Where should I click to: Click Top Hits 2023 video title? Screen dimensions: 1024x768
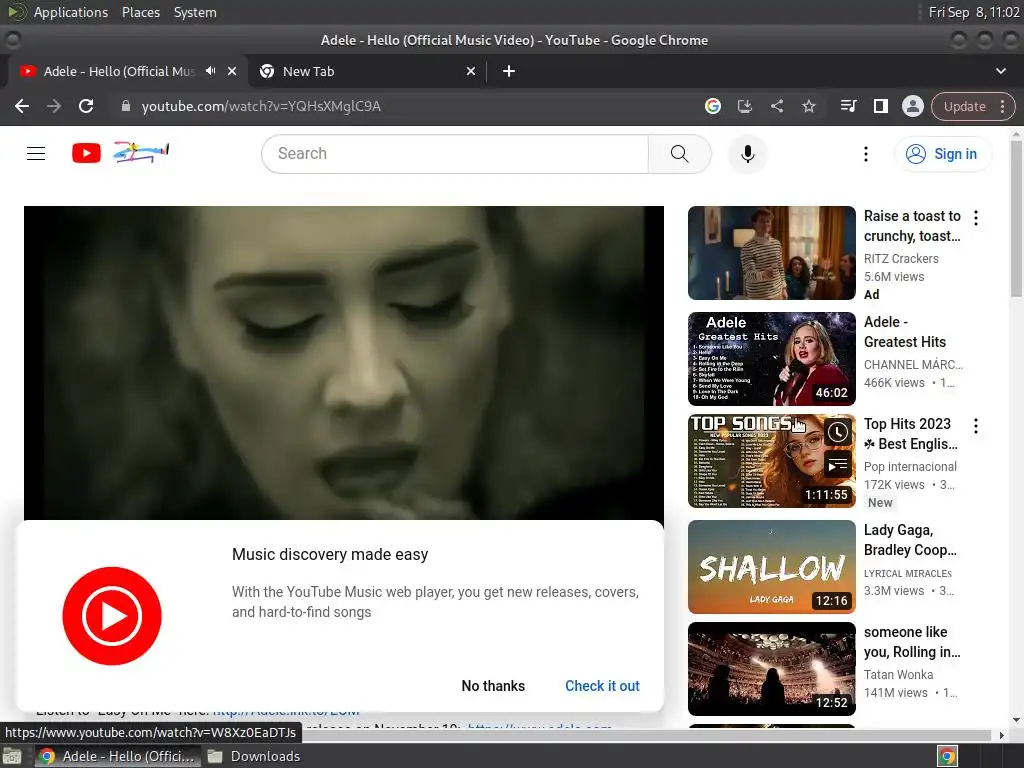pyautogui.click(x=911, y=434)
